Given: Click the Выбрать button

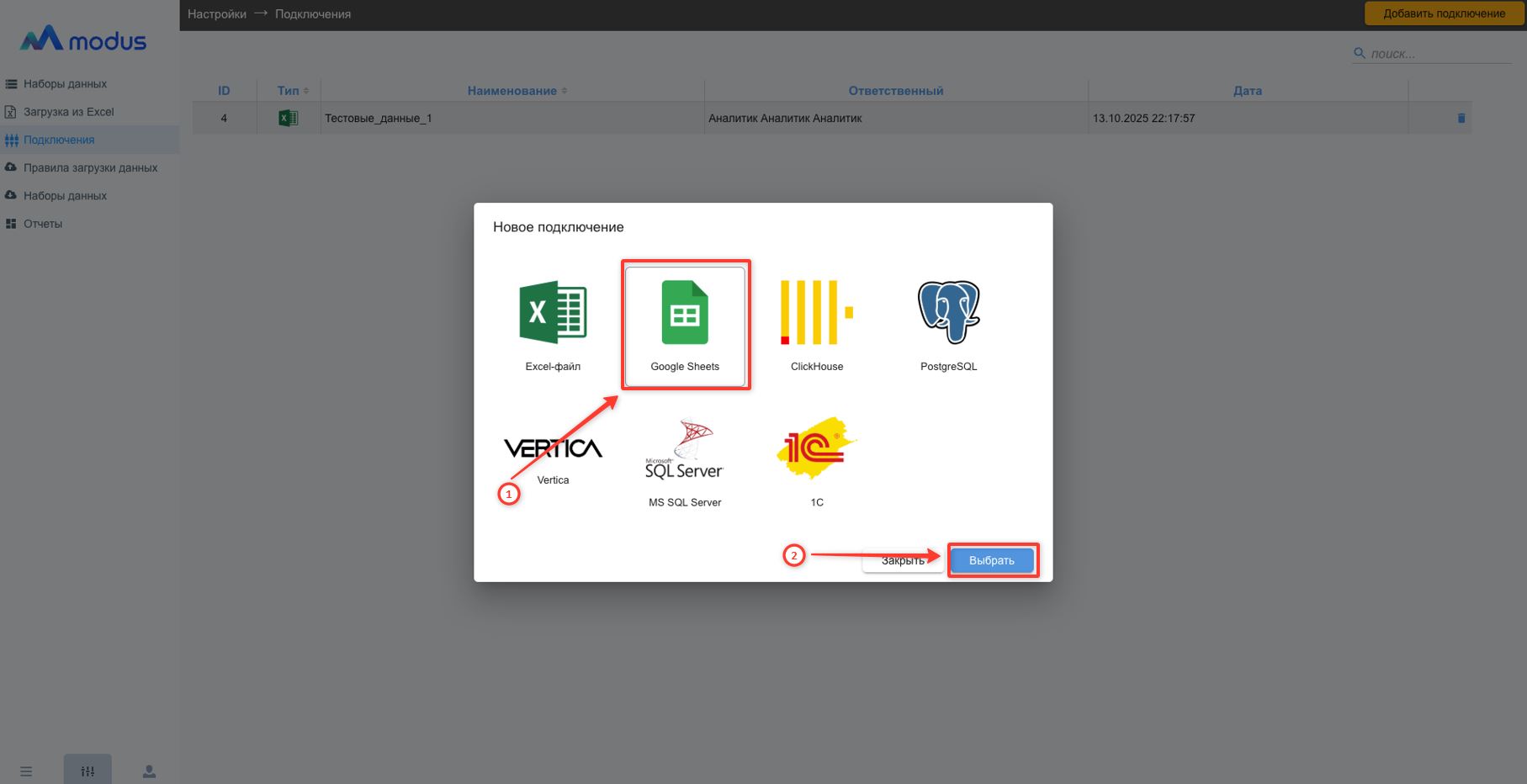Looking at the screenshot, I should tap(992, 560).
